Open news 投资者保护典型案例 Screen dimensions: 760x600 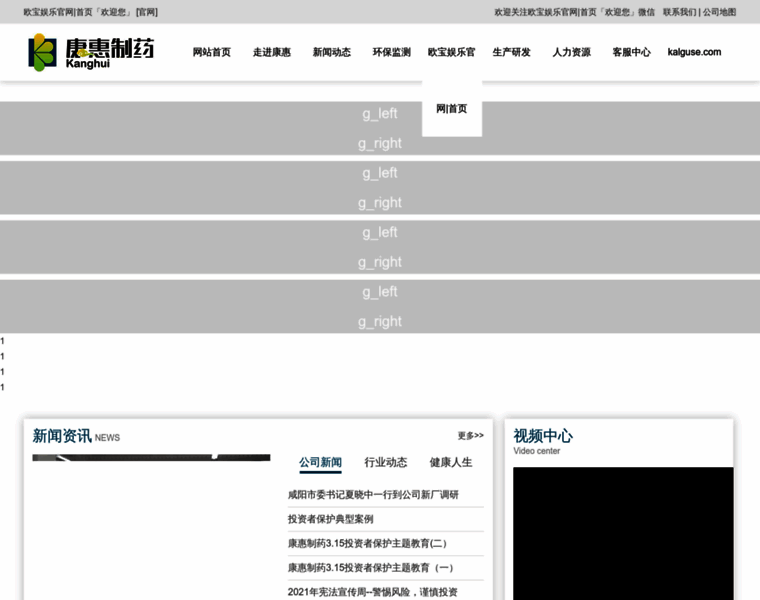331,519
